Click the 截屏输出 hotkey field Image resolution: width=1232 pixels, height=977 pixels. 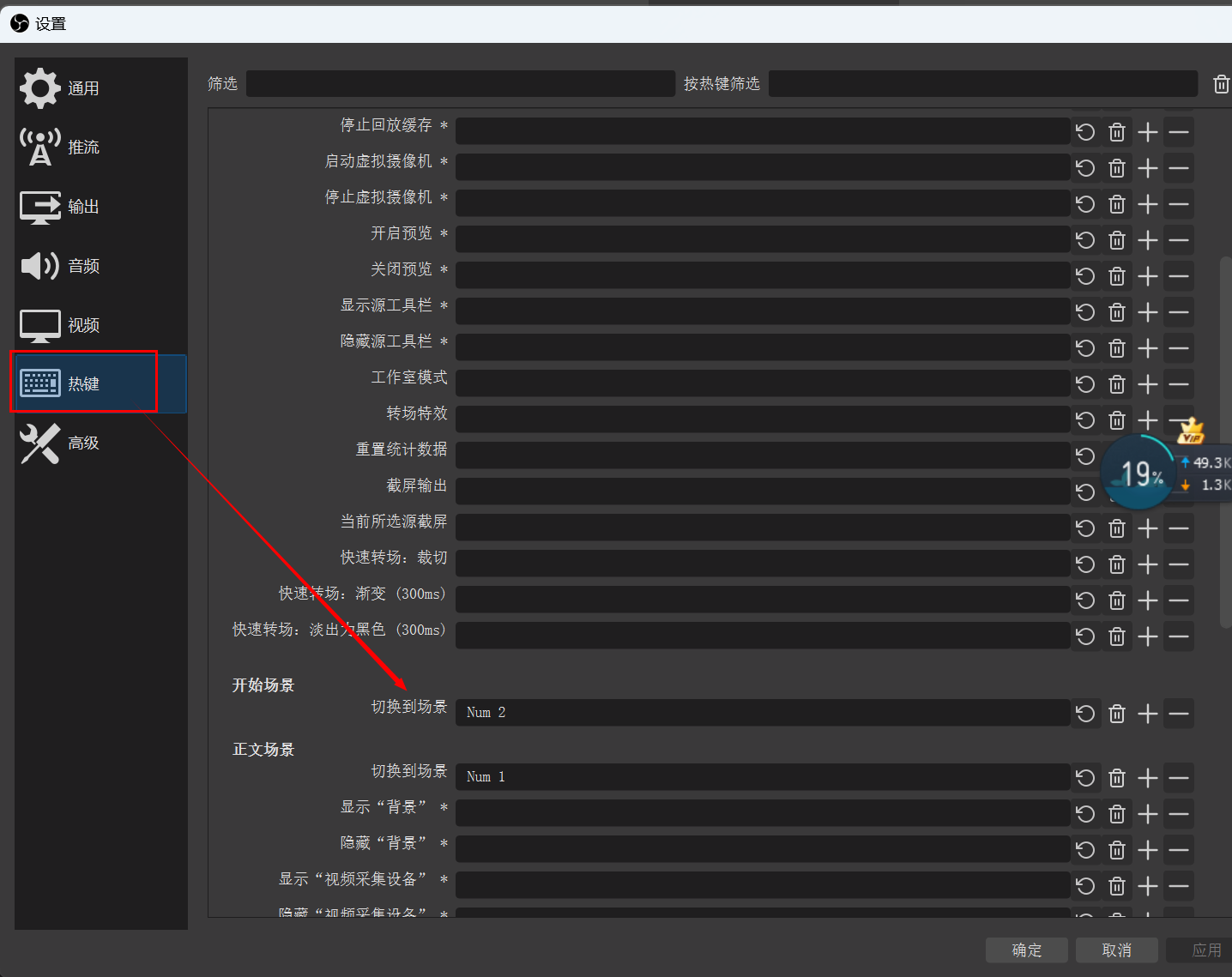point(763,492)
